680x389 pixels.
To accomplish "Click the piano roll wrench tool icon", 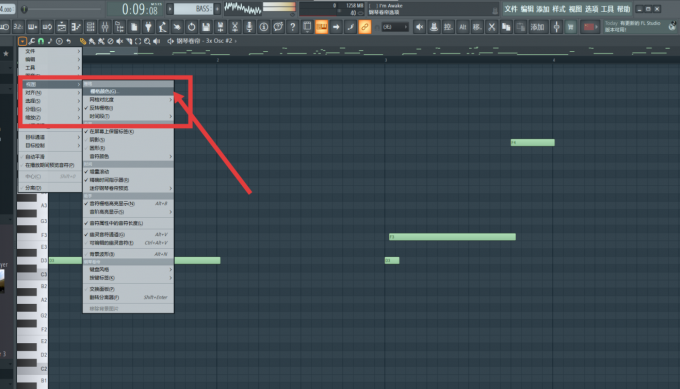I will point(32,41).
